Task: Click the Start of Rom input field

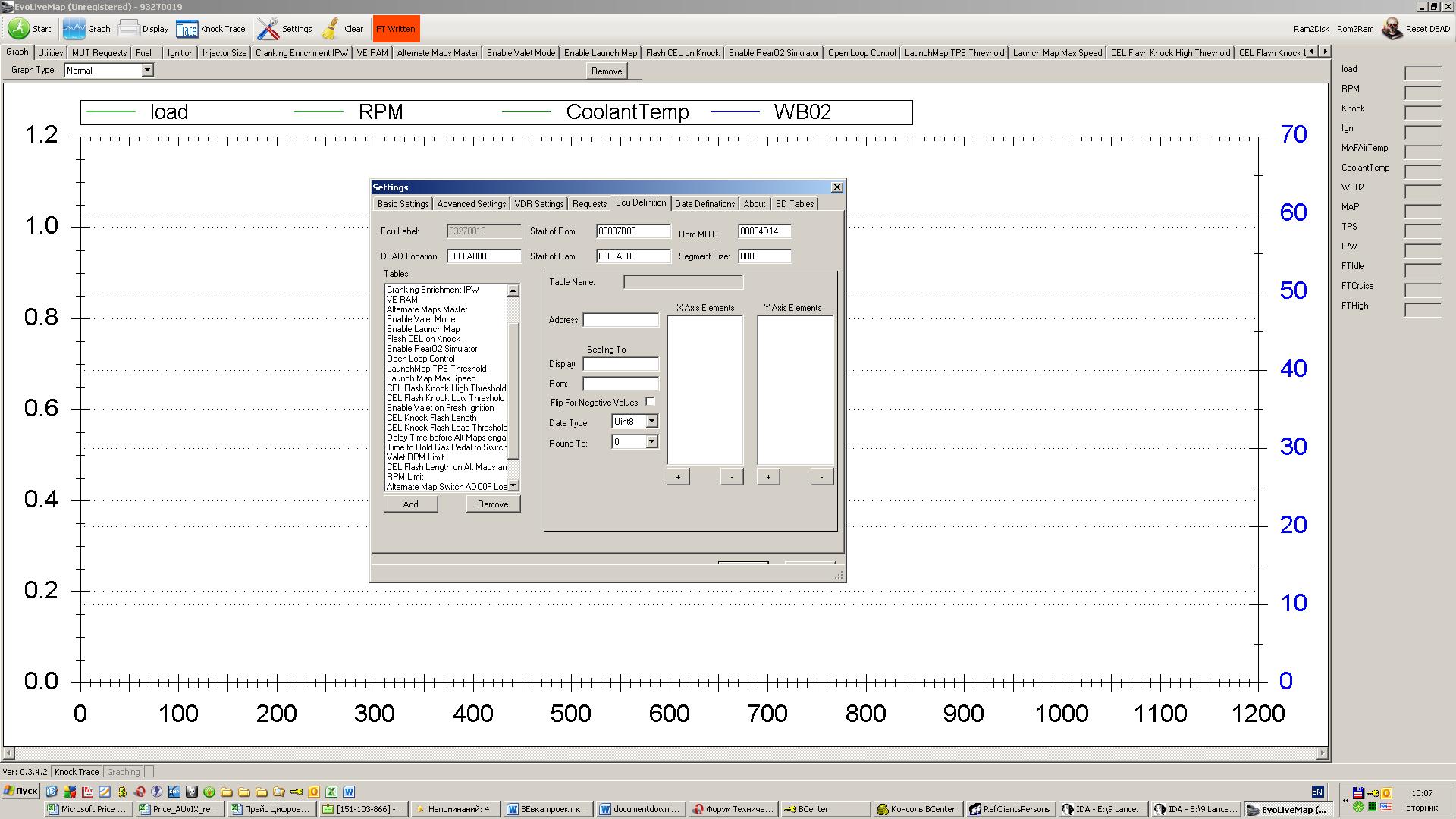Action: point(632,231)
